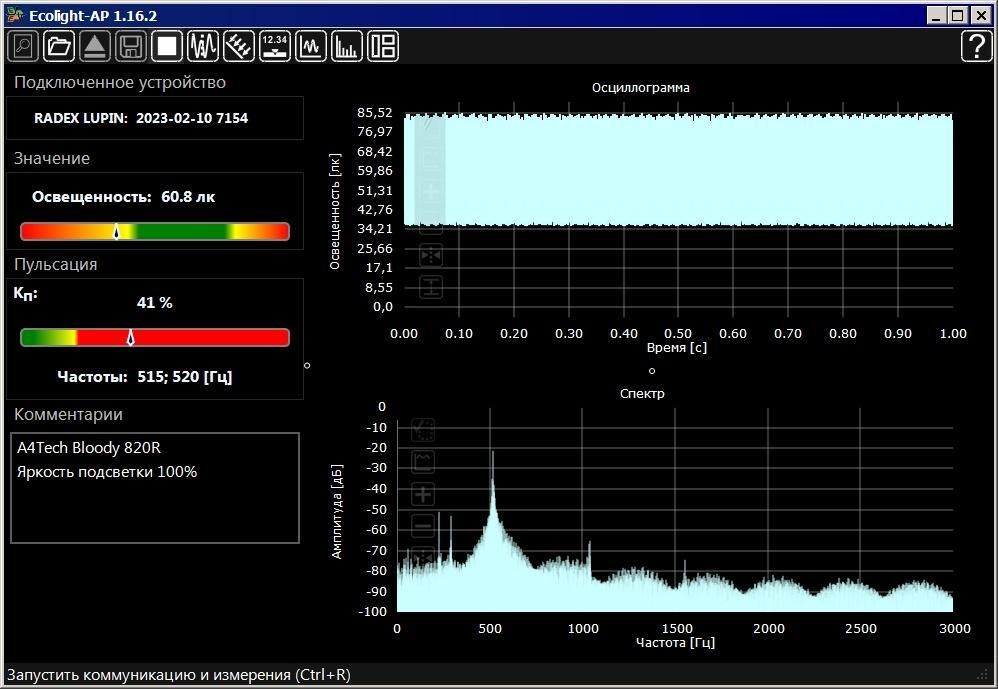
Task: Click the spectrum scatter-points overlay icon
Action: [423, 430]
